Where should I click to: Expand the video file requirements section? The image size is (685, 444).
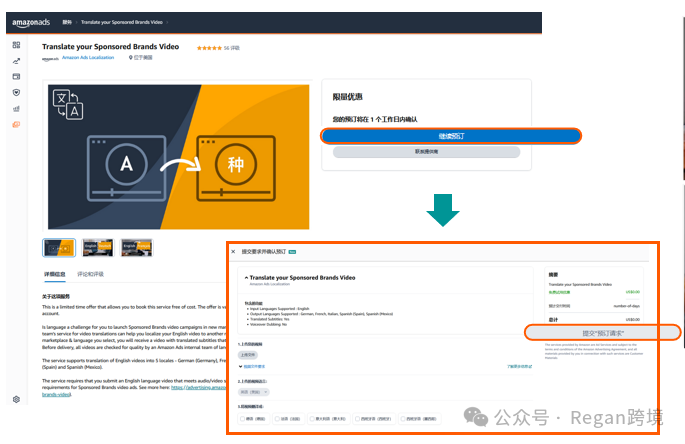tap(252, 366)
